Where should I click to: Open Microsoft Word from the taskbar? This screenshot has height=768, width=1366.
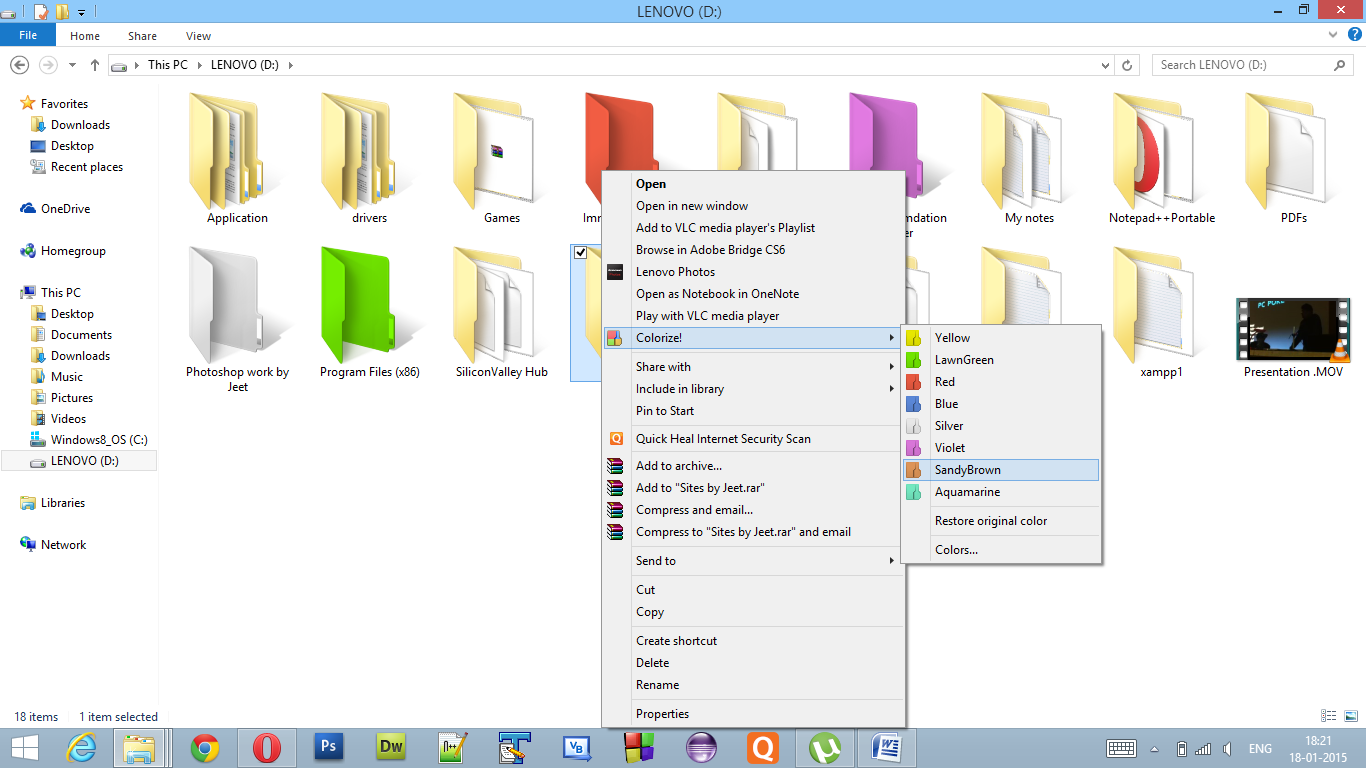[886, 747]
